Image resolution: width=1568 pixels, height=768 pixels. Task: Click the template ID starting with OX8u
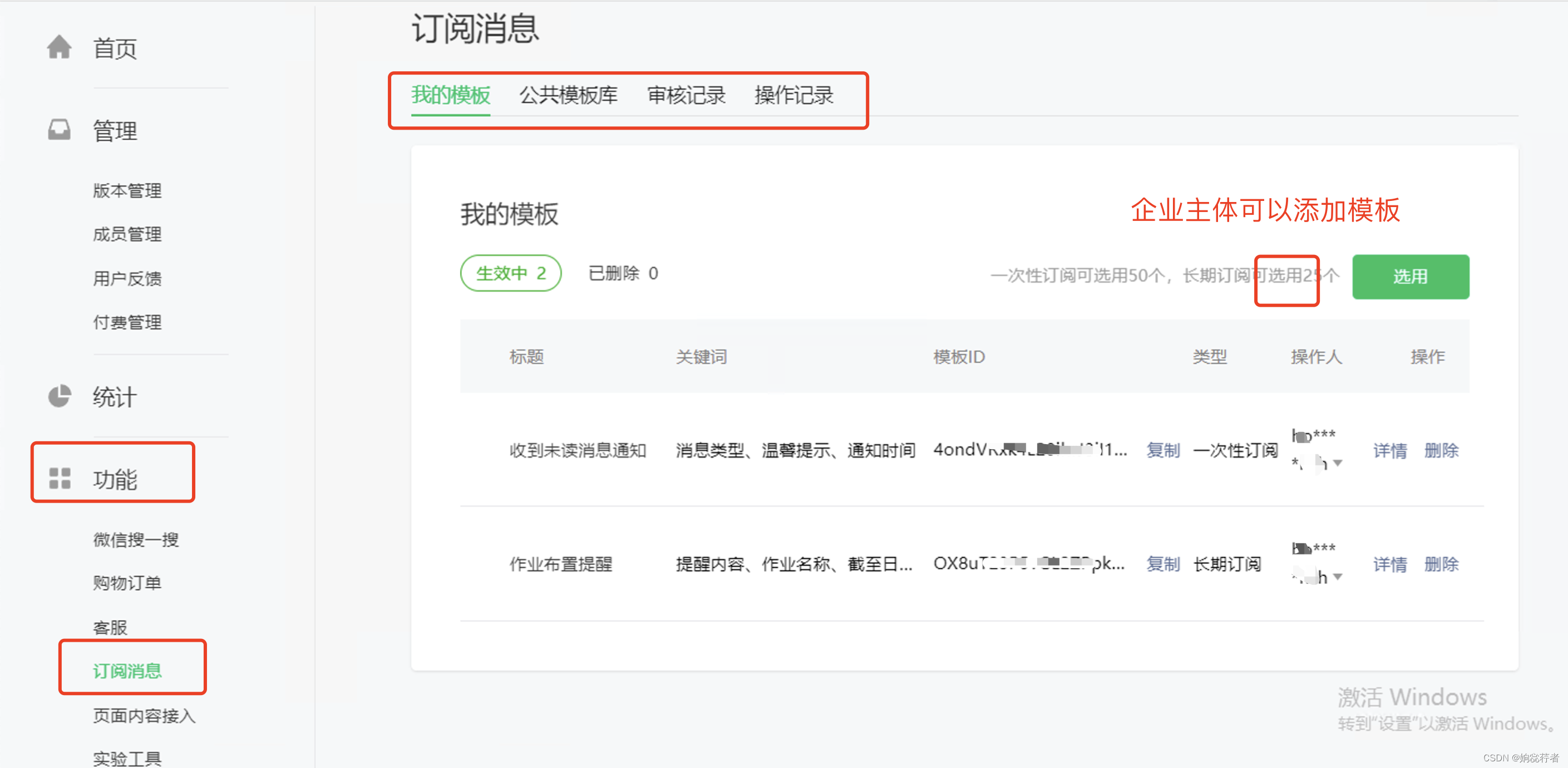coord(1029,564)
